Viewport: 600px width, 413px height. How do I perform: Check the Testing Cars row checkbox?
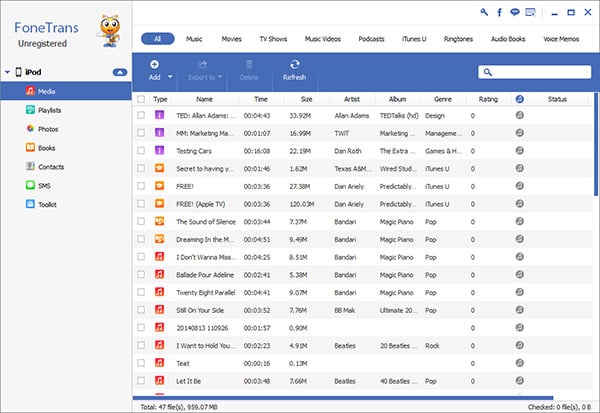point(141,150)
